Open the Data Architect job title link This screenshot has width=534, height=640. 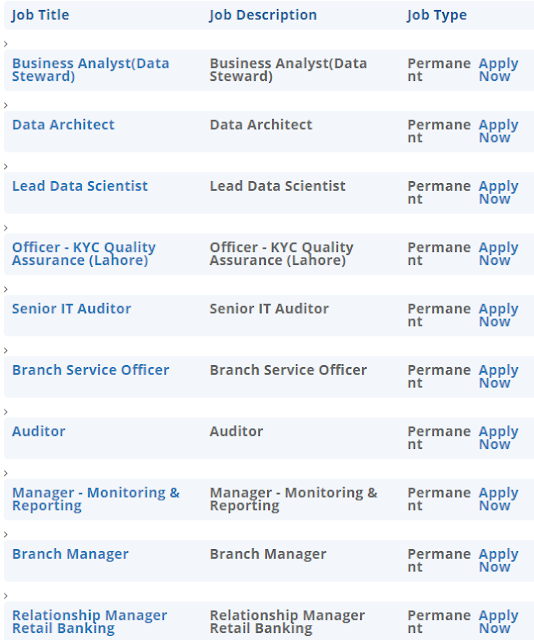coord(63,125)
